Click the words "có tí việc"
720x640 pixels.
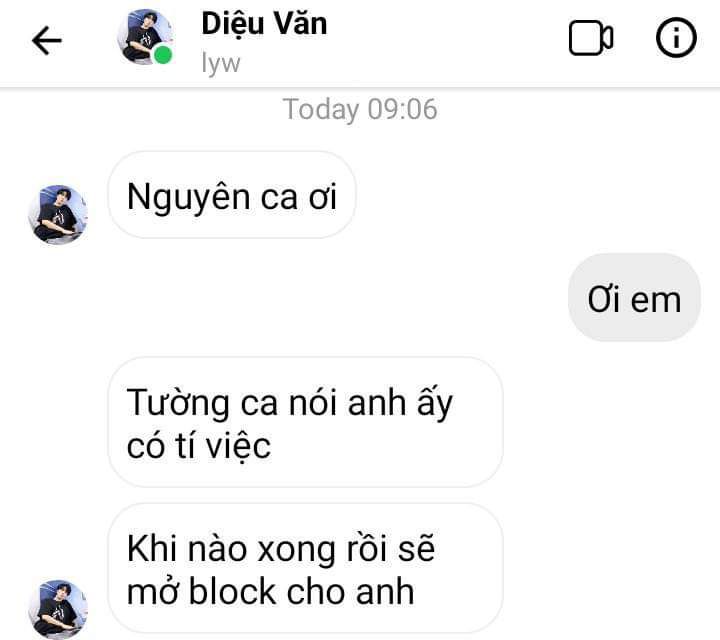coord(199,446)
